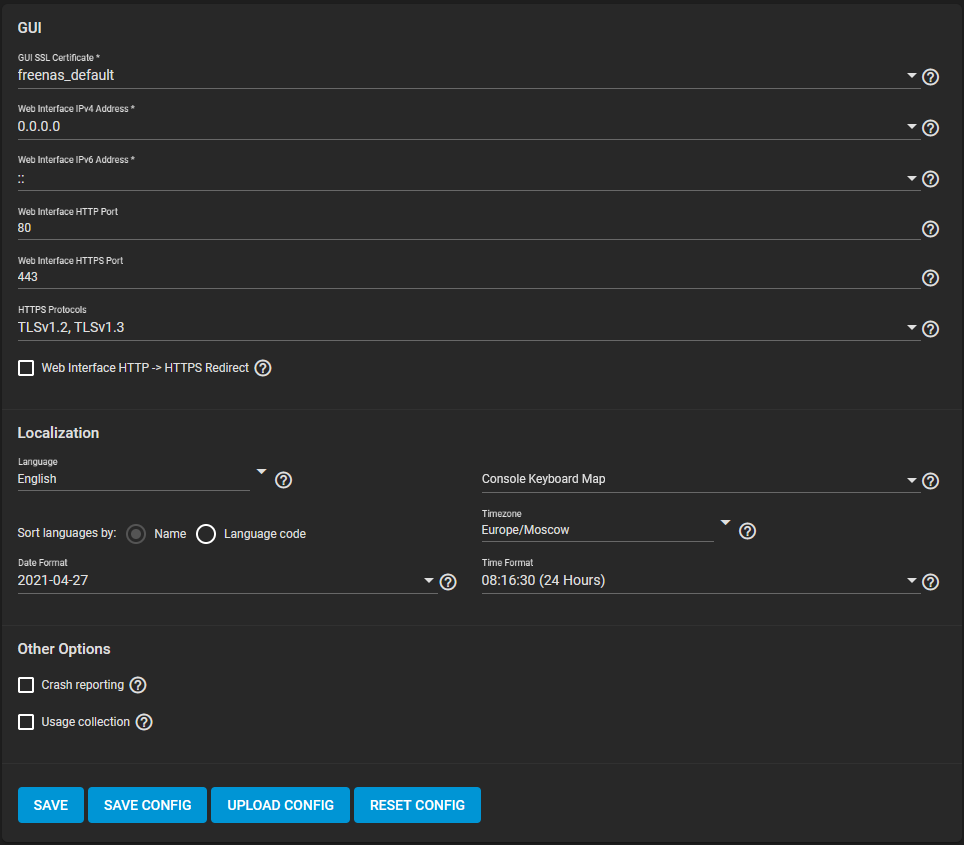Viewport: 964px width, 845px height.
Task: Click the '2021-04-27' date format value
Action: coord(53,581)
